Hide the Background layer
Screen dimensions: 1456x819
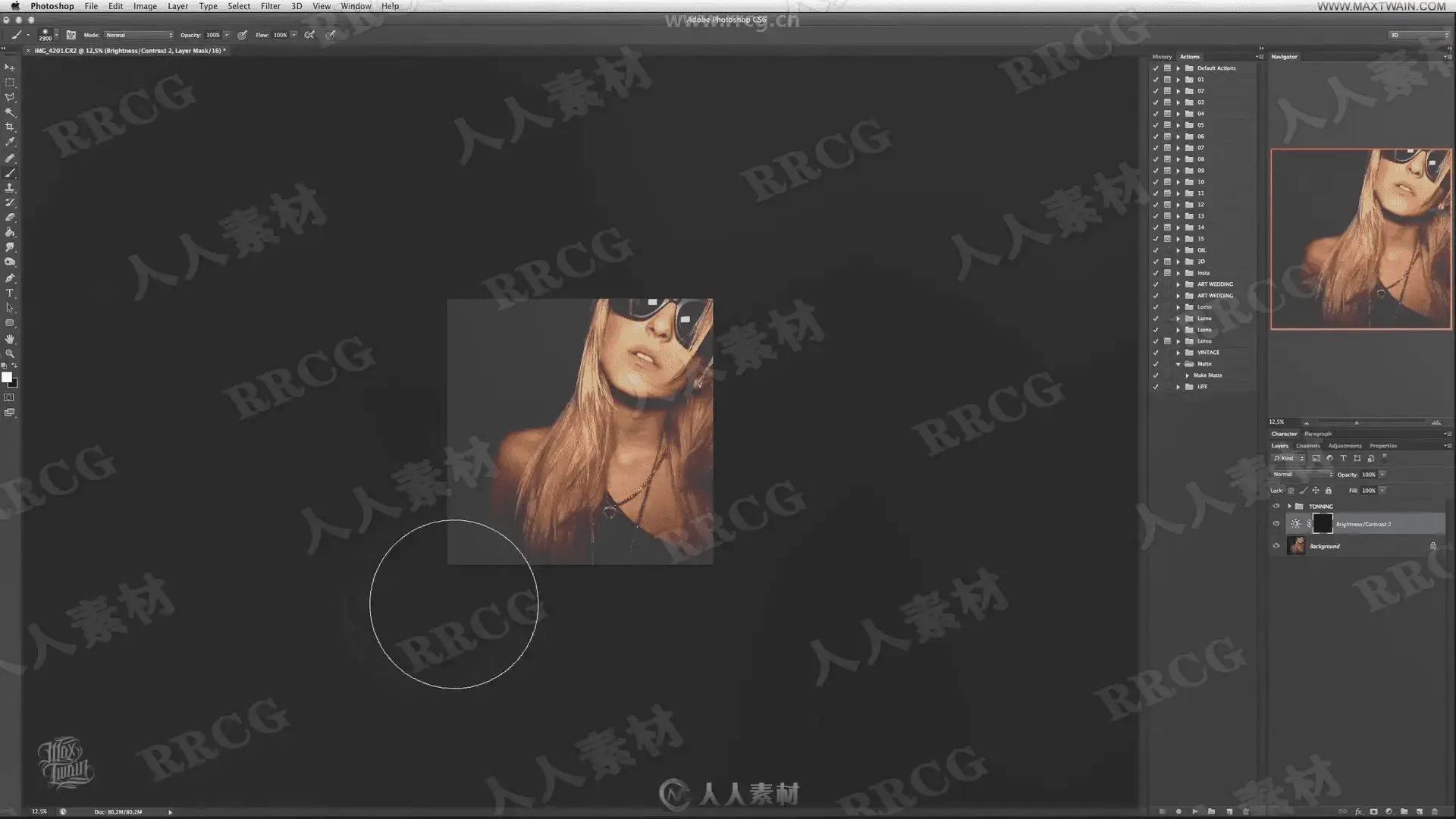[x=1276, y=546]
